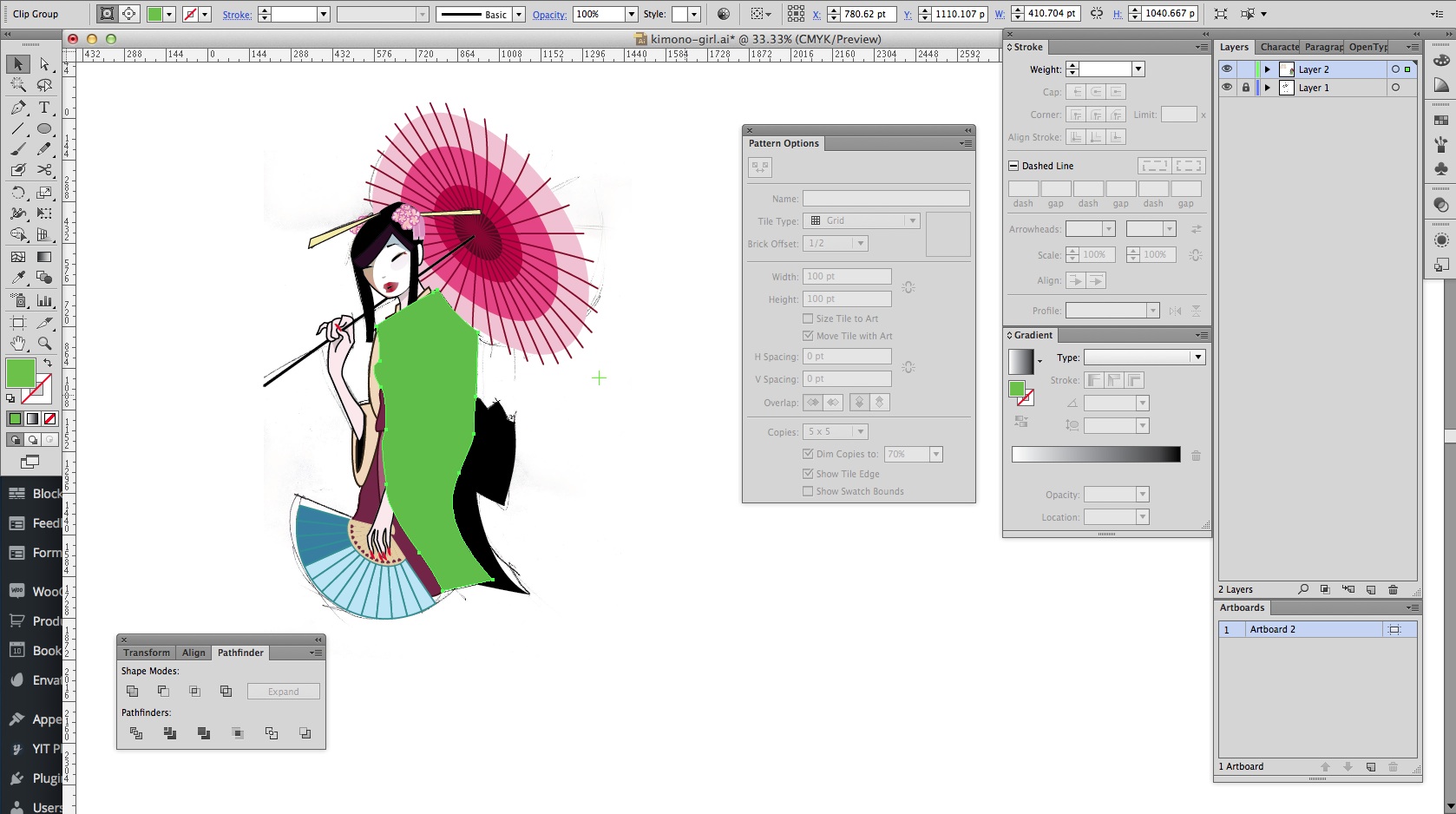Select the Type tool
Viewport: 1456px width, 814px height.
pyautogui.click(x=44, y=108)
